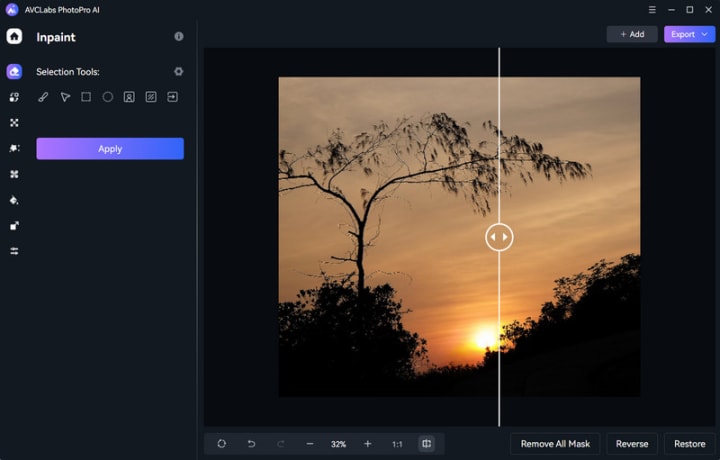The image size is (720, 460).
Task: Toggle the split compare view
Action: [427, 443]
